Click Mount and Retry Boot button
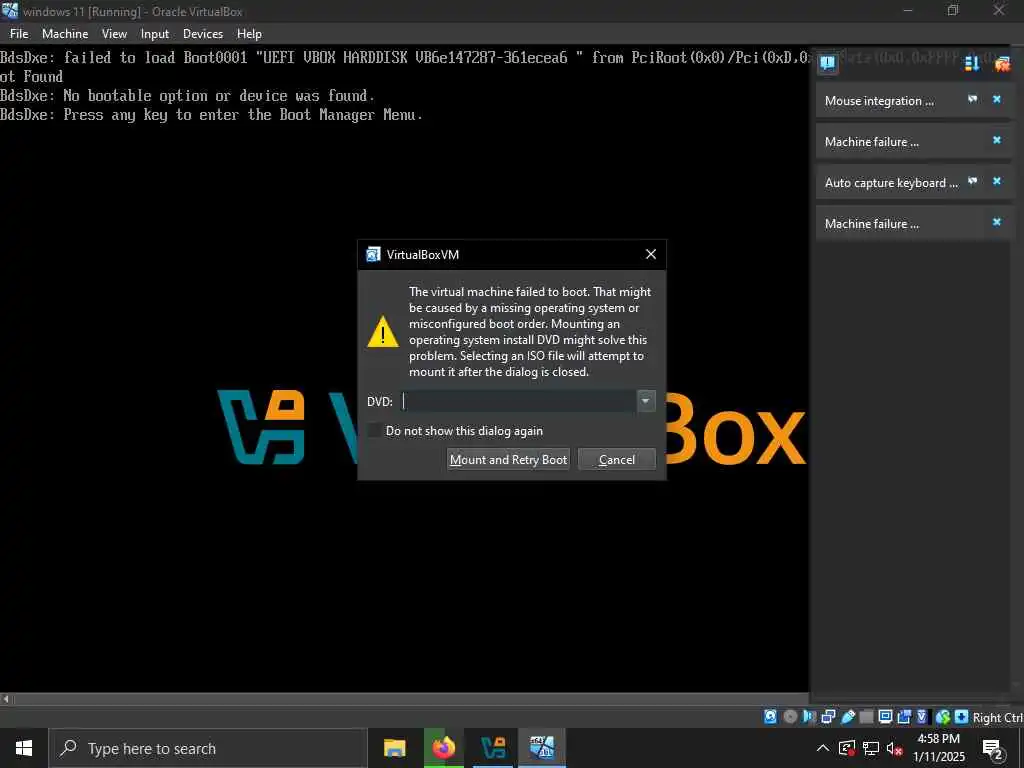This screenshot has height=768, width=1024. 508,459
